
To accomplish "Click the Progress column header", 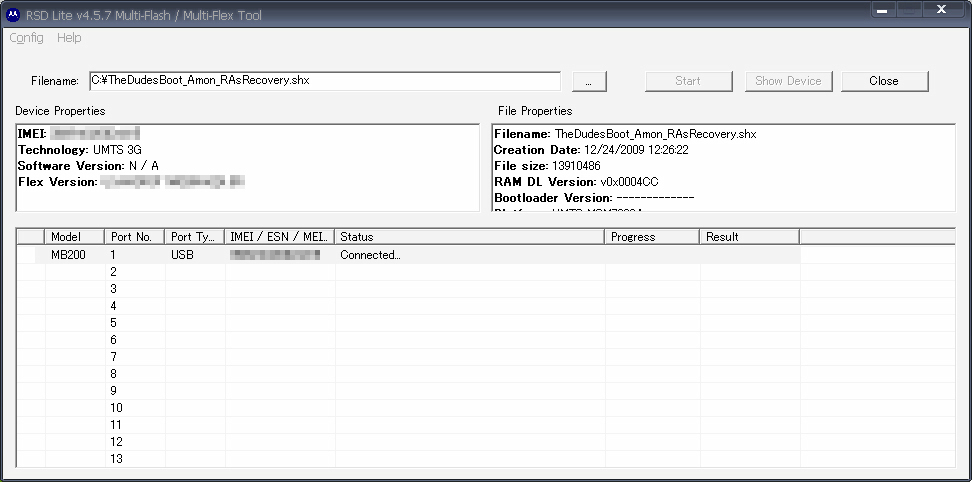I will click(652, 237).
